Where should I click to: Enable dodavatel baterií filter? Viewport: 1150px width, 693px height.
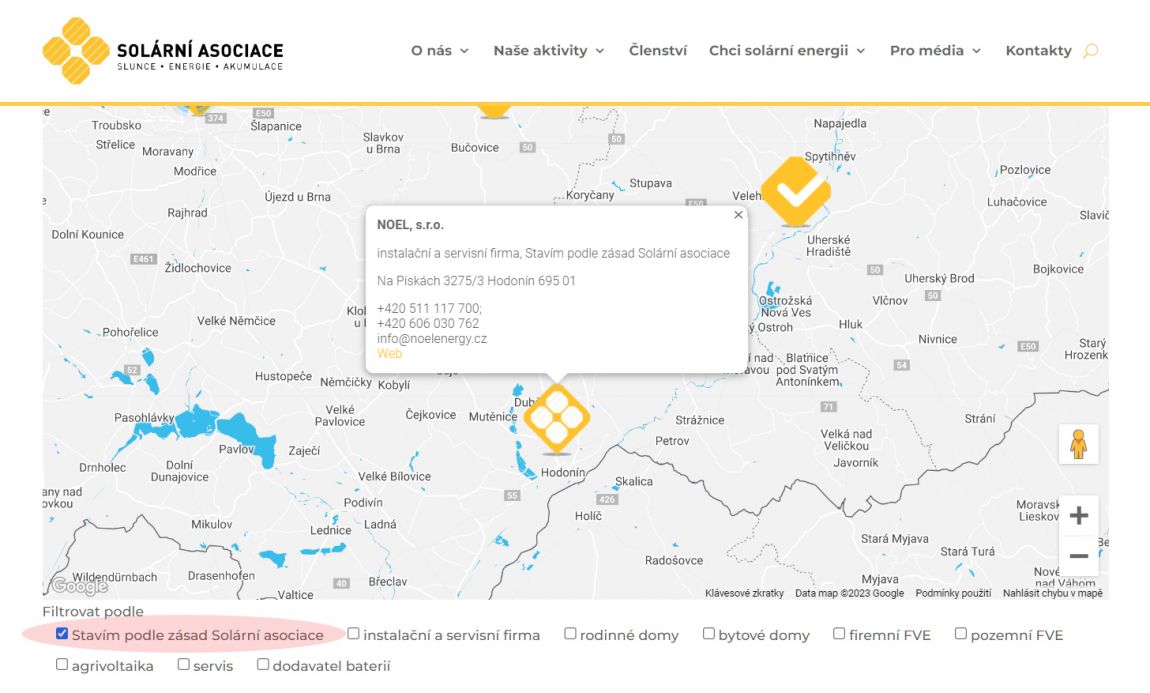coord(263,664)
